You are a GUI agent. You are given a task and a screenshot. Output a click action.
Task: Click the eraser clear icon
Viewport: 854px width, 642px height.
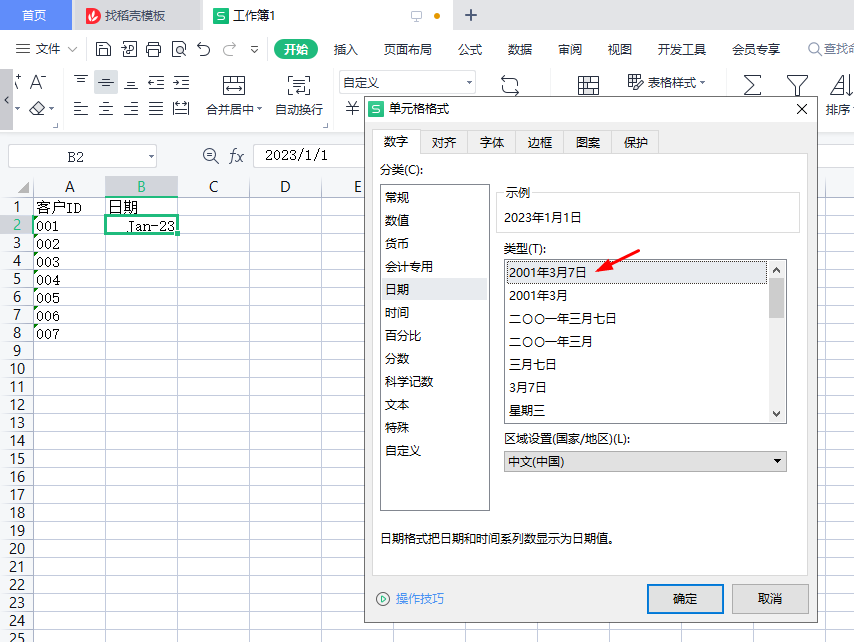point(37,108)
